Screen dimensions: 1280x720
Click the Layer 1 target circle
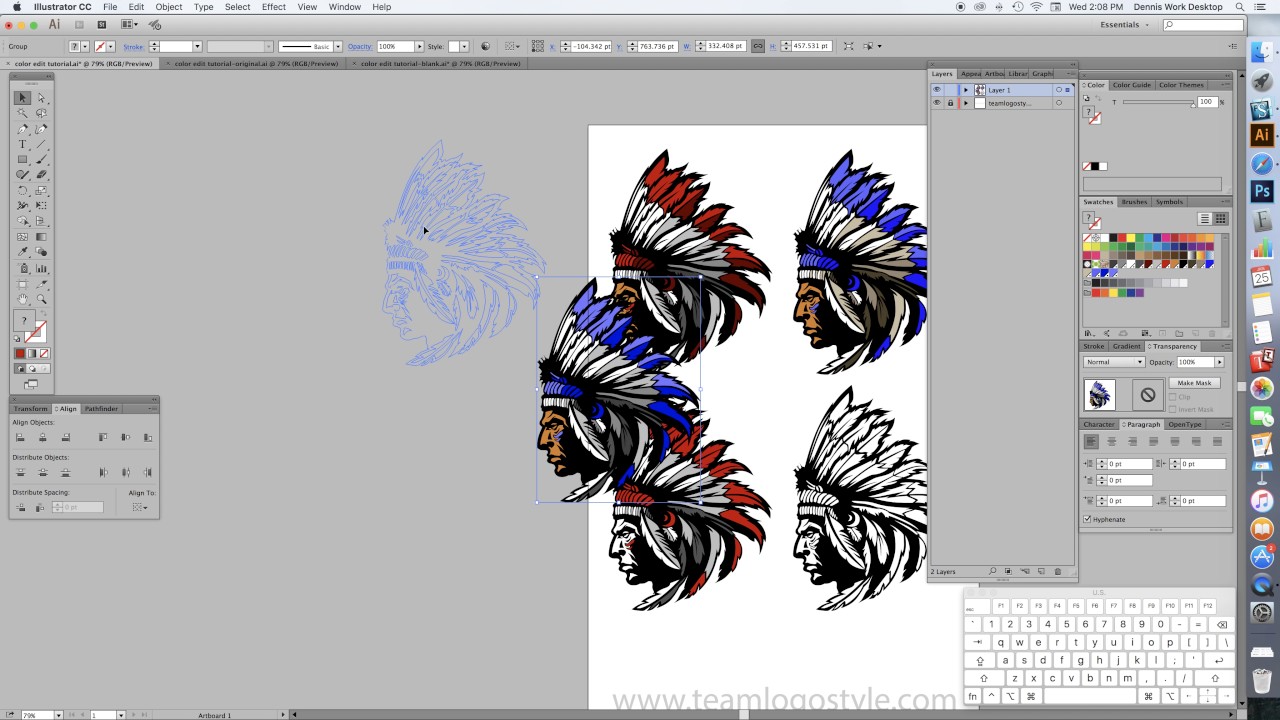click(x=1058, y=90)
